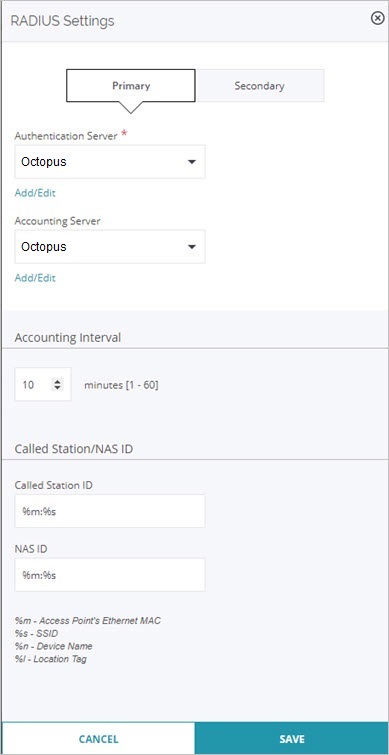Image resolution: width=389 pixels, height=755 pixels.
Task: Close the RADIUS Settings panel
Action: [377, 18]
